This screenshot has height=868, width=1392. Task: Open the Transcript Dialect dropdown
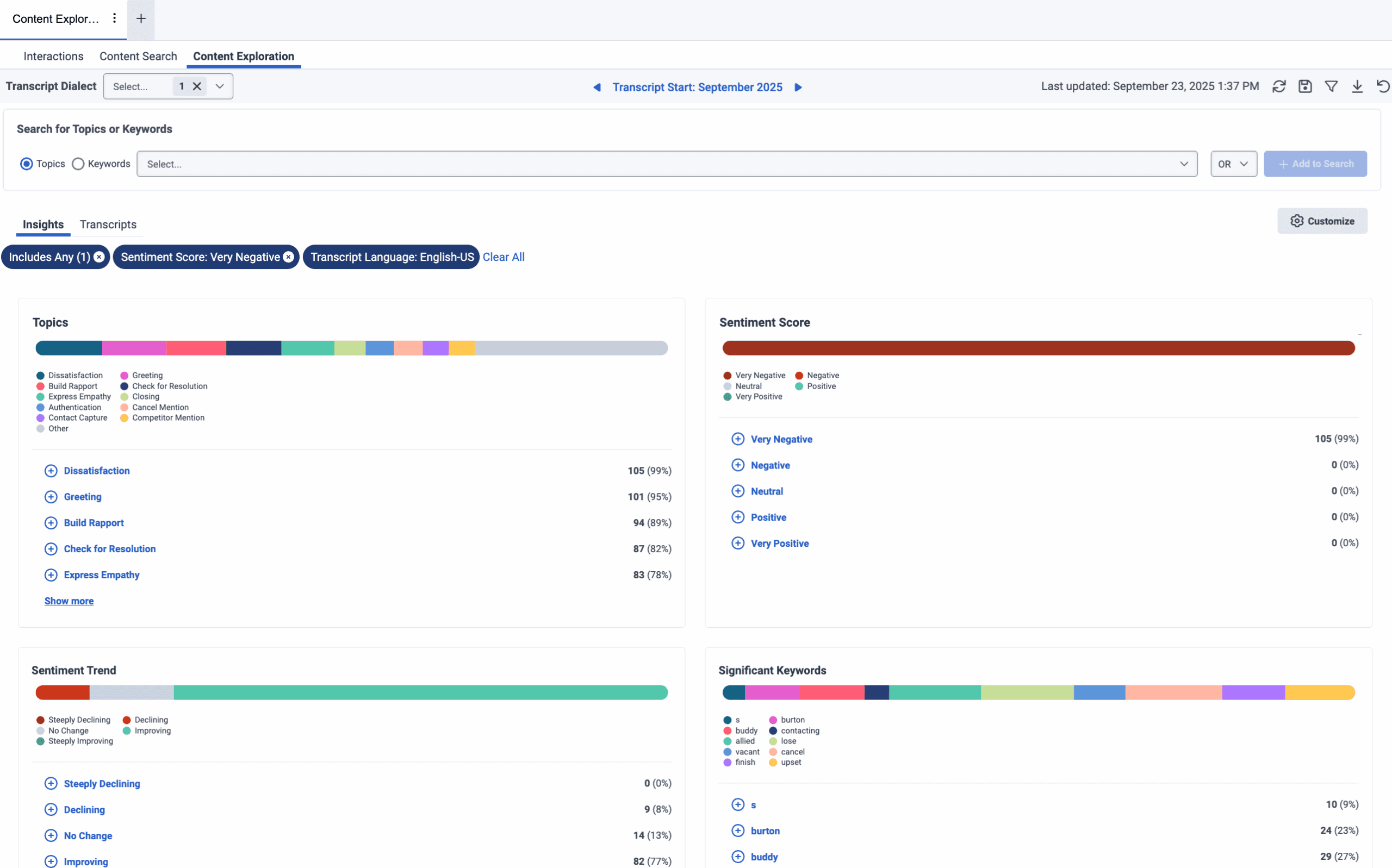219,86
